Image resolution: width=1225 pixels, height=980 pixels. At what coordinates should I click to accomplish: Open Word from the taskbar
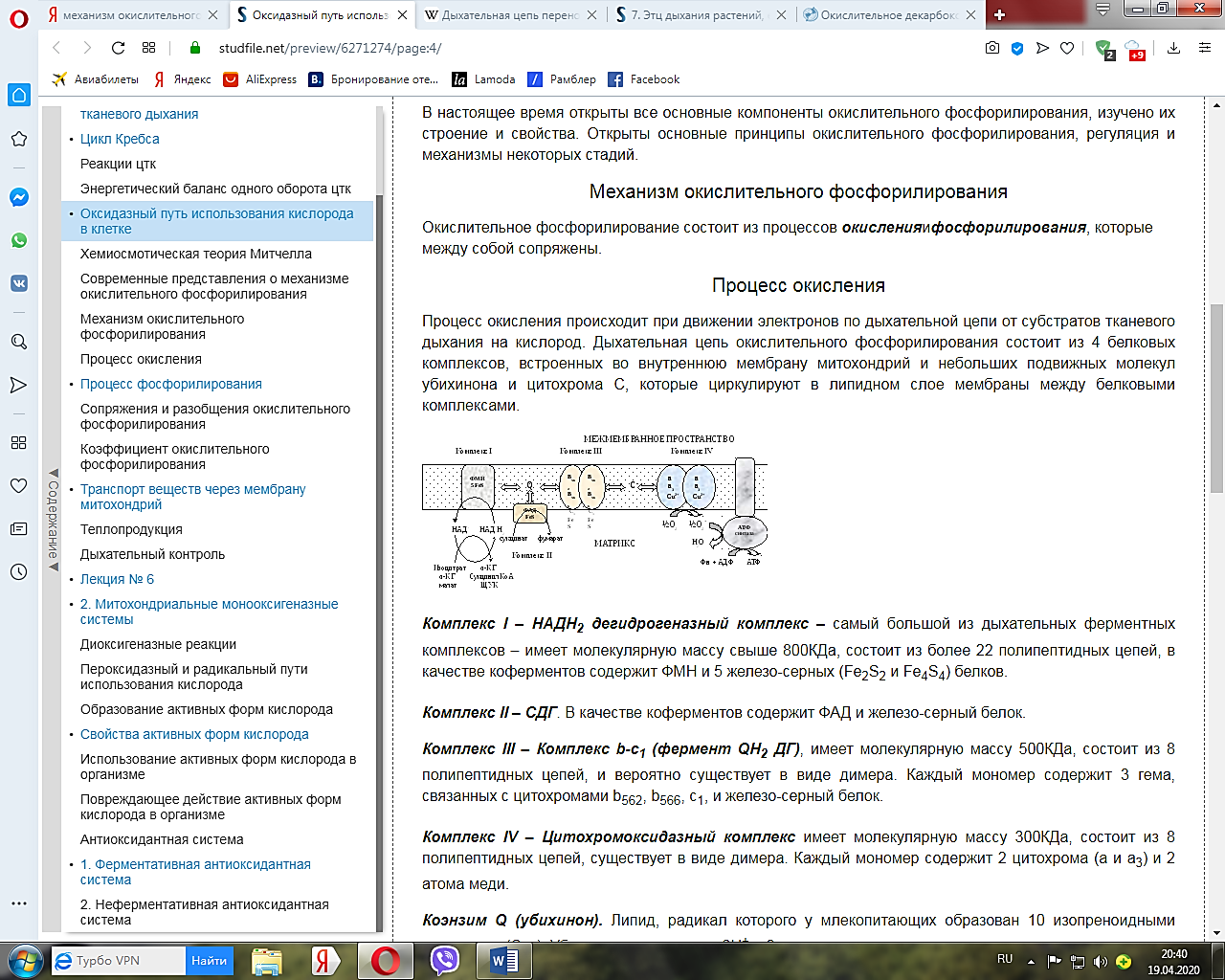(503, 960)
